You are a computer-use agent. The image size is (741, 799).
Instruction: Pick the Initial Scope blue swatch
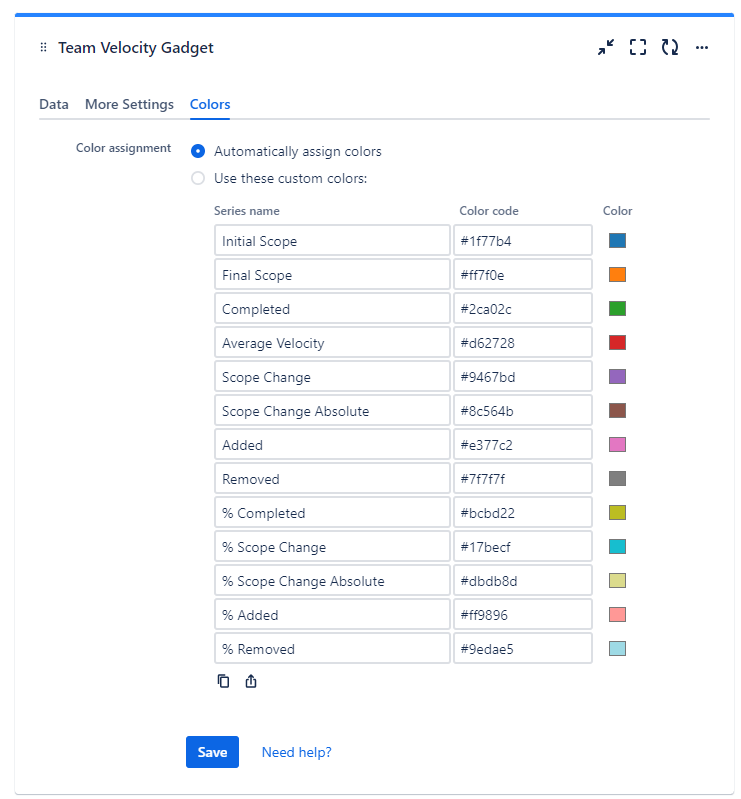click(618, 241)
